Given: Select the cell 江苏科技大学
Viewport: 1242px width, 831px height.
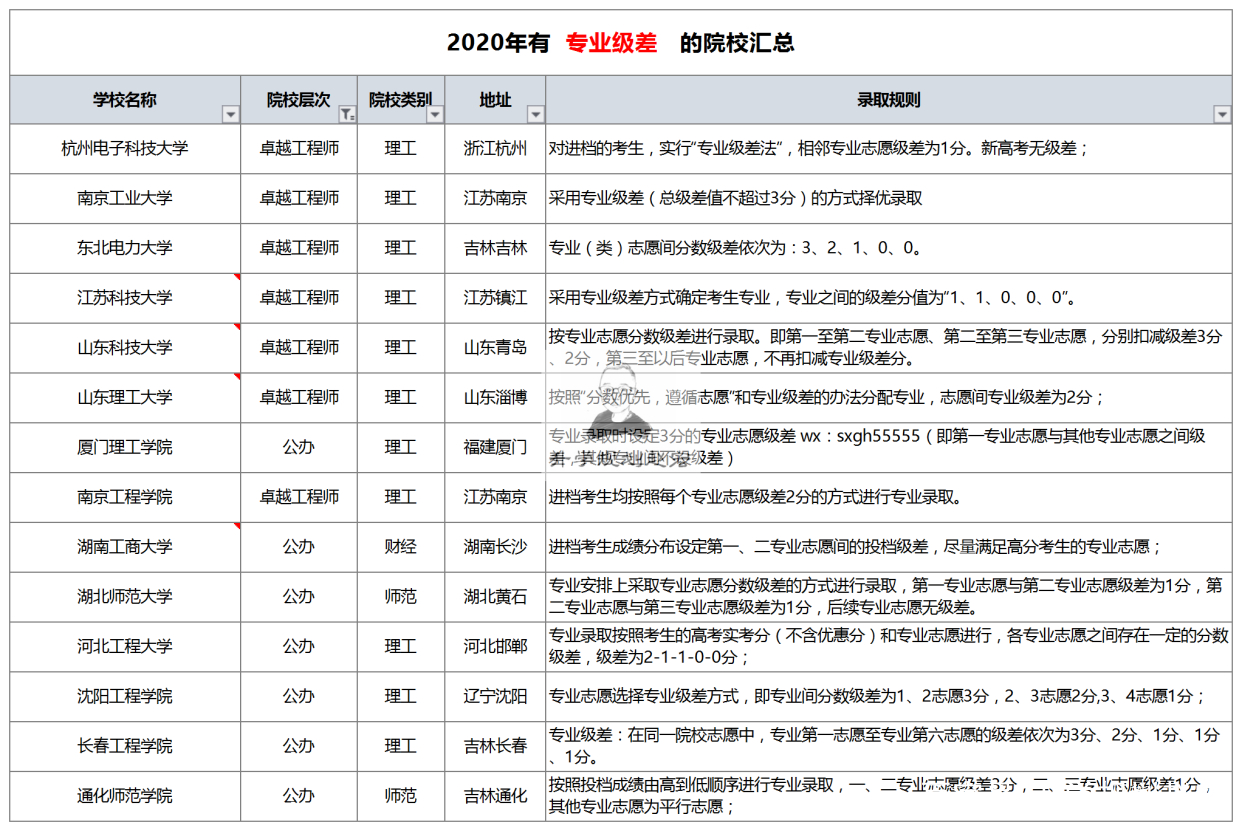Looking at the screenshot, I should (x=125, y=298).
